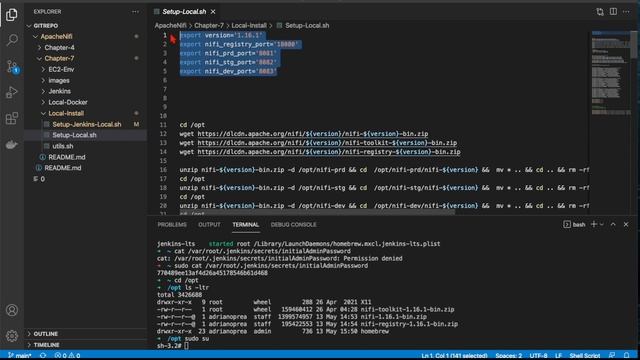640x360 pixels.
Task: Open editor more actions ellipsis
Action: click(626, 12)
